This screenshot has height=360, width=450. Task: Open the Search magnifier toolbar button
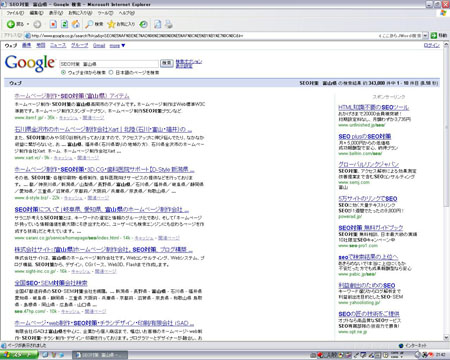[94, 24]
